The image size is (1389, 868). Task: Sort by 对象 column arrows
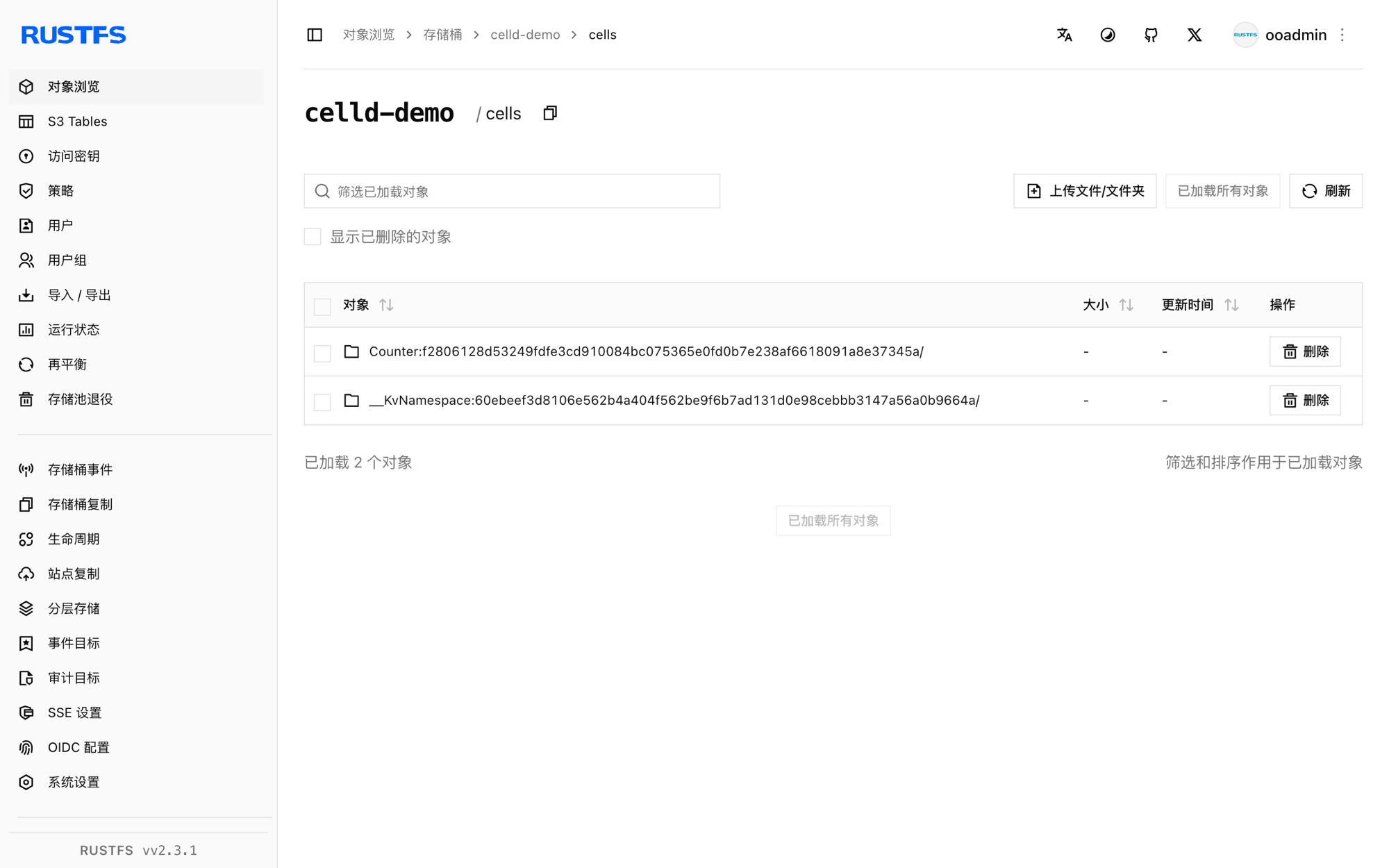[x=387, y=305]
